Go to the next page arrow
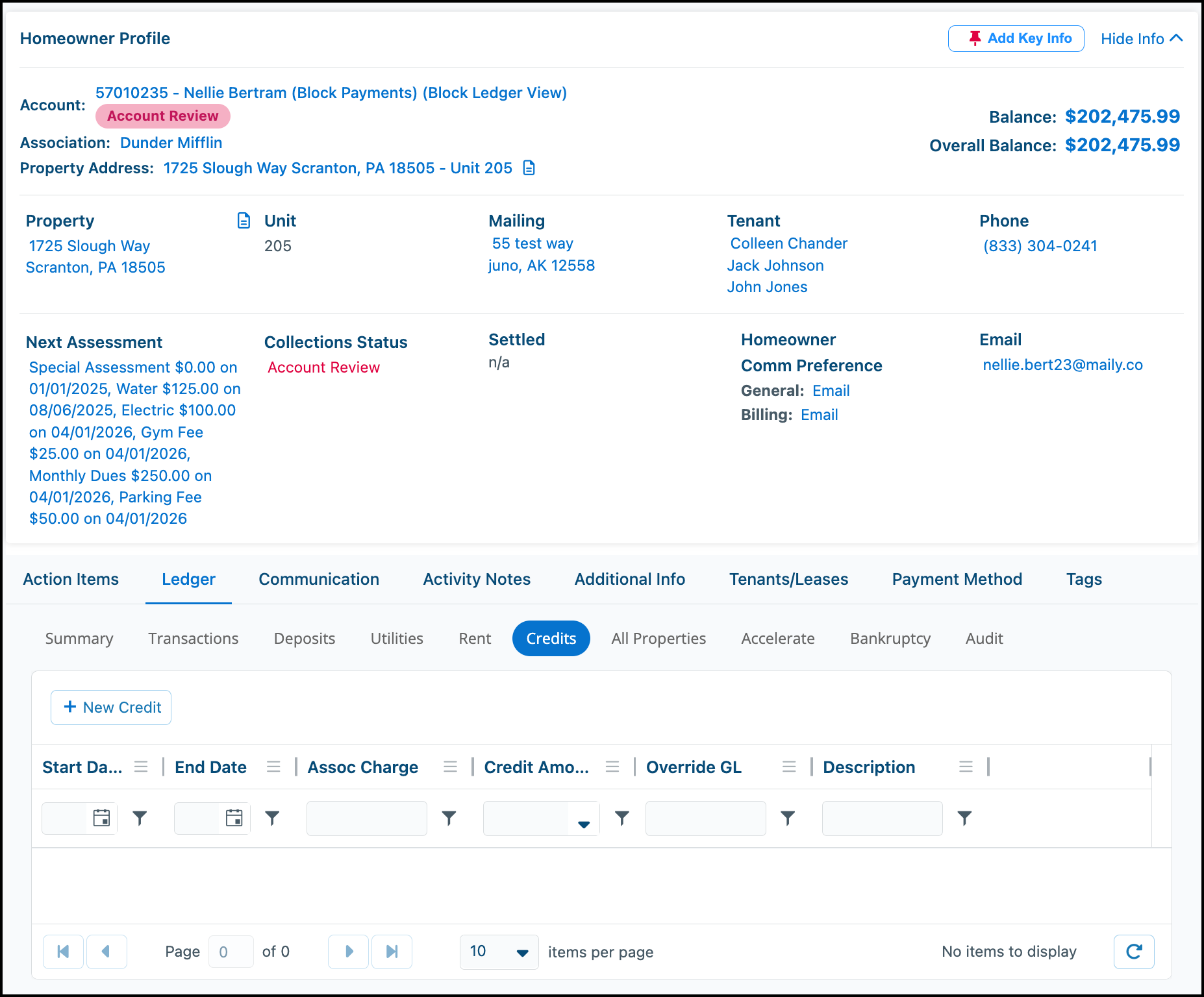The image size is (1204, 997). [349, 952]
